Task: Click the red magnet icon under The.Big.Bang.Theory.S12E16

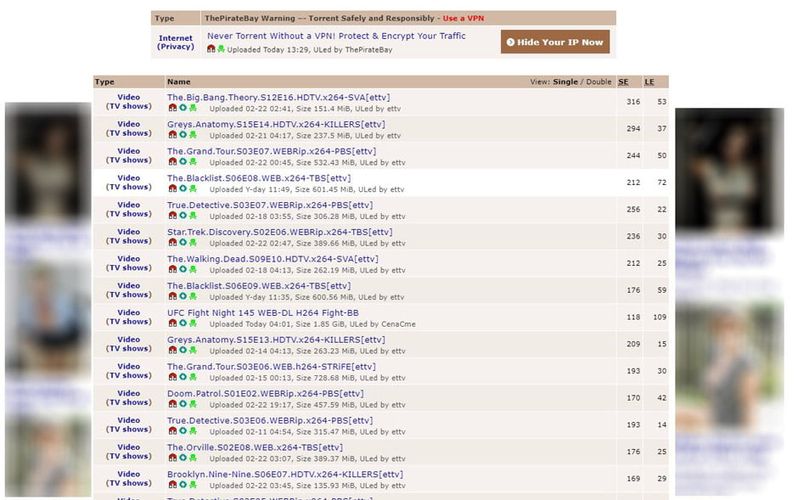Action: [172, 108]
